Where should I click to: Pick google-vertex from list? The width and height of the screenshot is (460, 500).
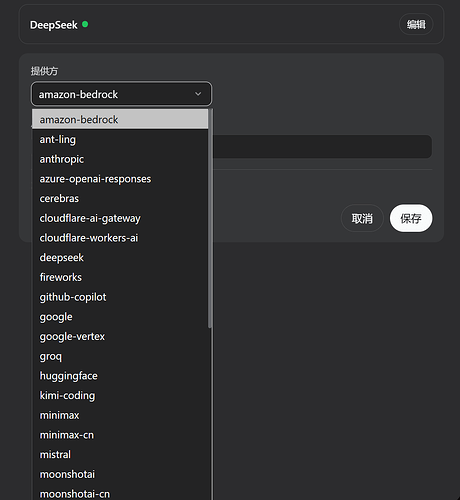click(x=120, y=336)
